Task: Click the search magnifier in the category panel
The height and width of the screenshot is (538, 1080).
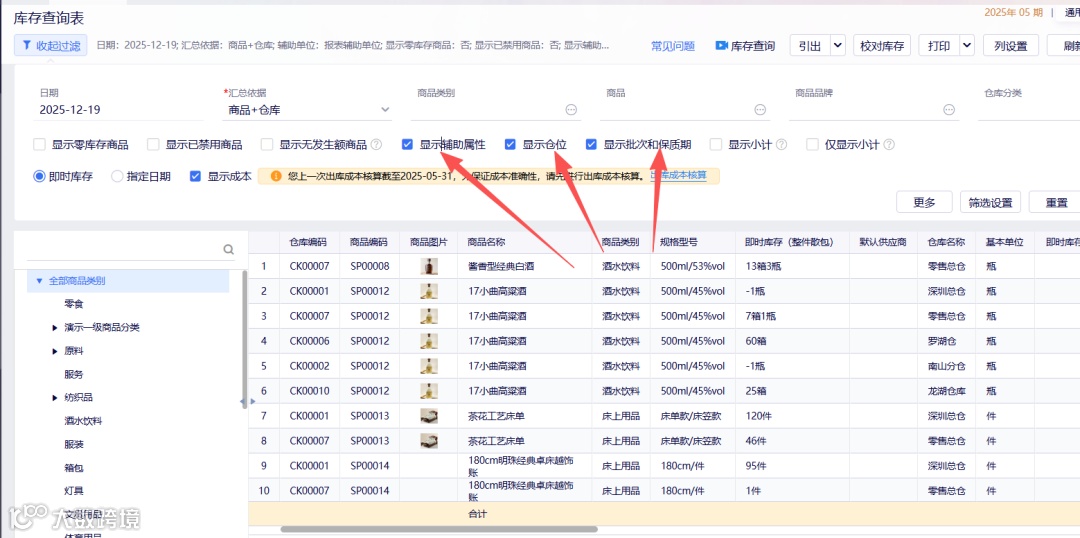Action: [229, 249]
